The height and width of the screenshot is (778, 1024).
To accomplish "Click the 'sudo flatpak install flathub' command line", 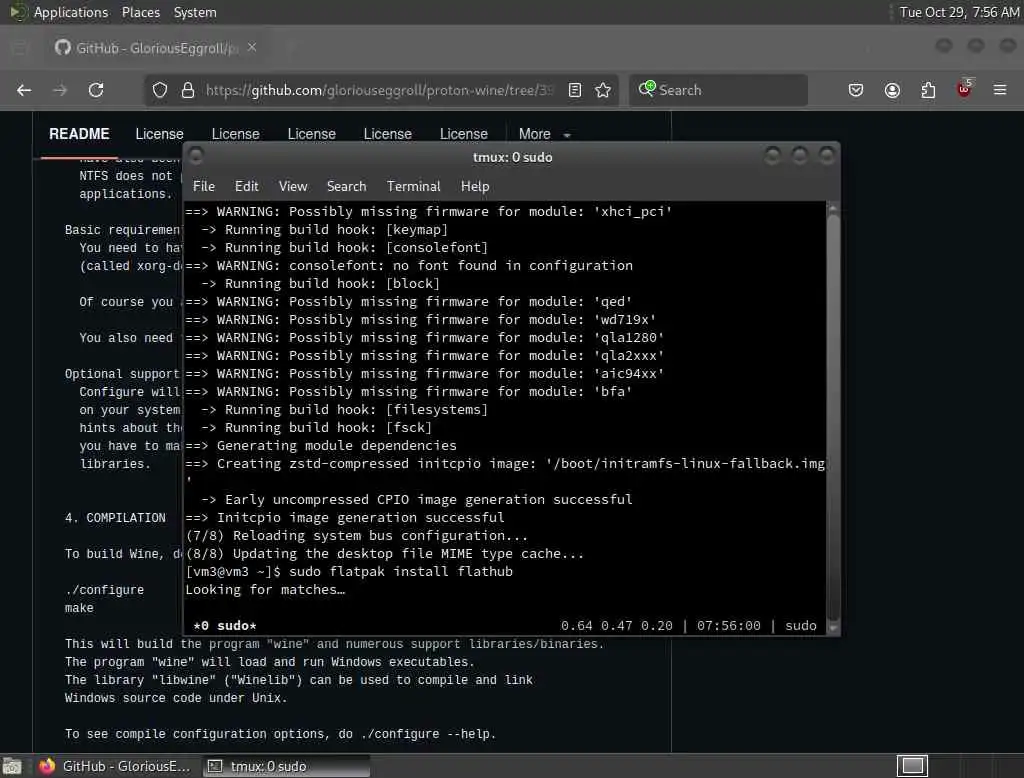I will point(401,572).
